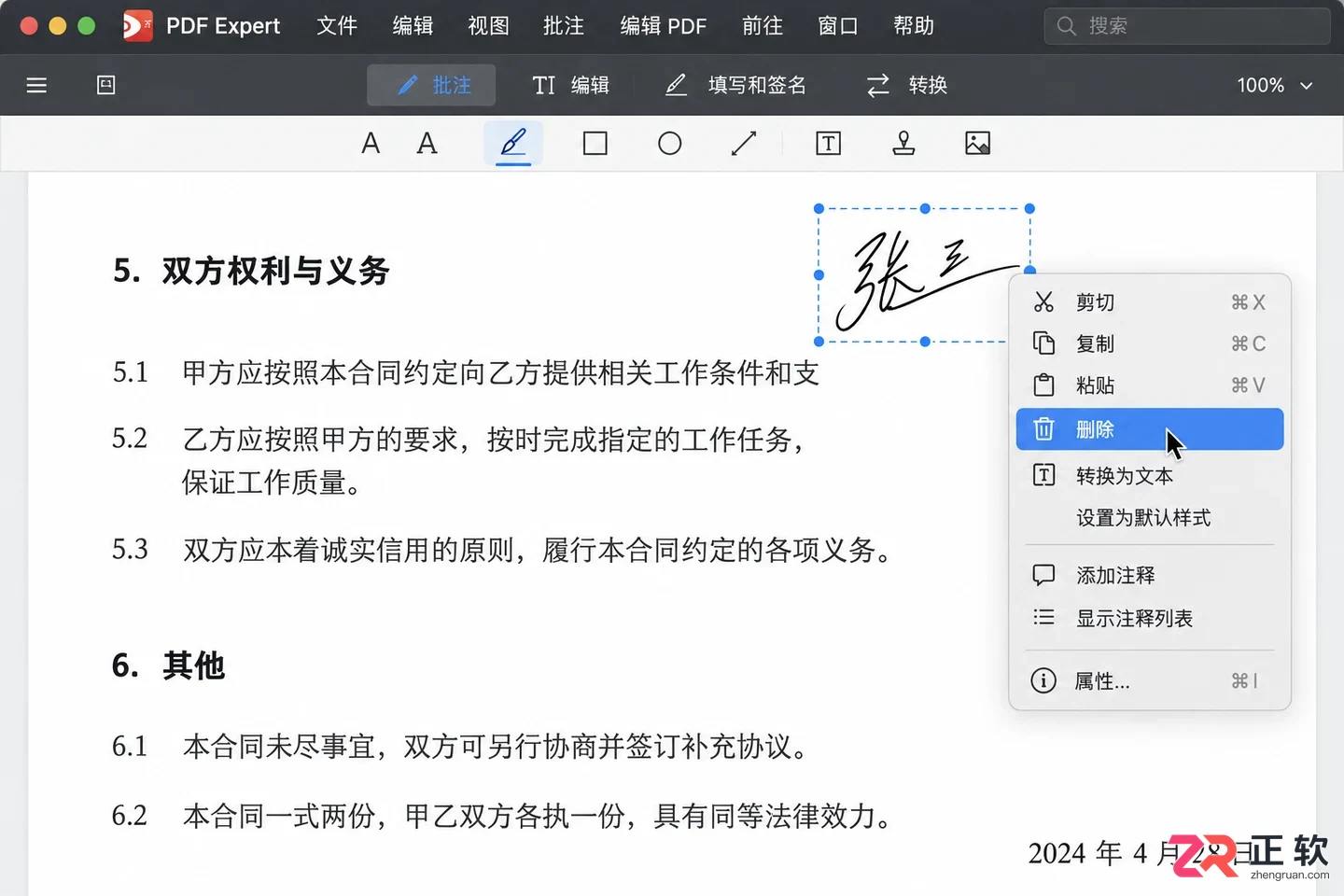
Task: Choose 复制 from the context menu
Action: 1150,343
